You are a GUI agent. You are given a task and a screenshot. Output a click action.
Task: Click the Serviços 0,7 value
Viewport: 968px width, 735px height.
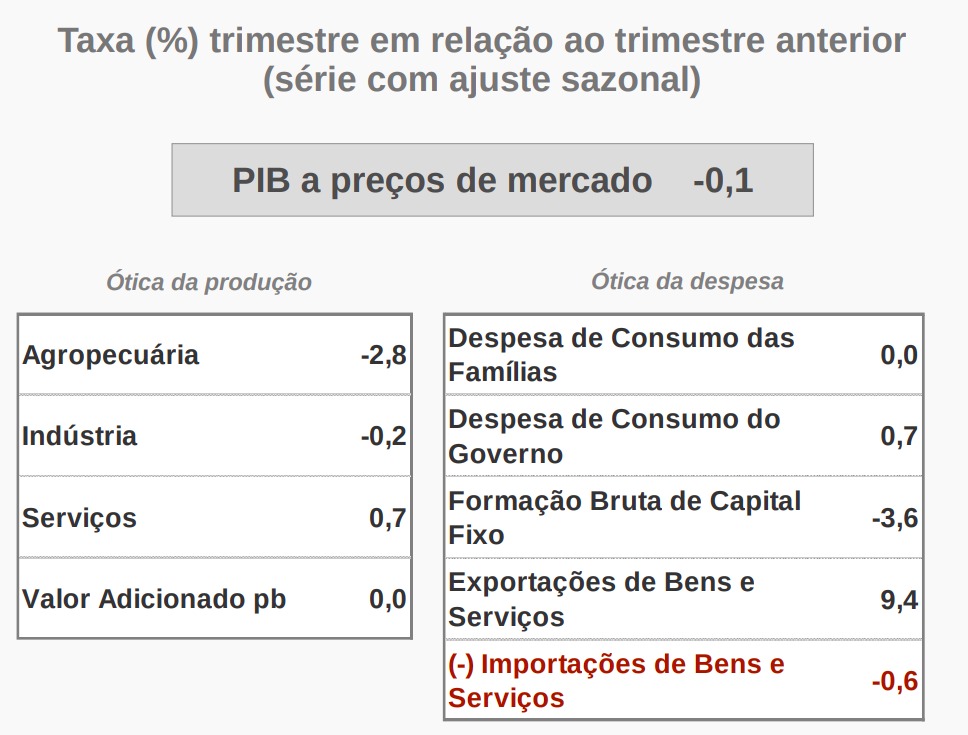[388, 518]
